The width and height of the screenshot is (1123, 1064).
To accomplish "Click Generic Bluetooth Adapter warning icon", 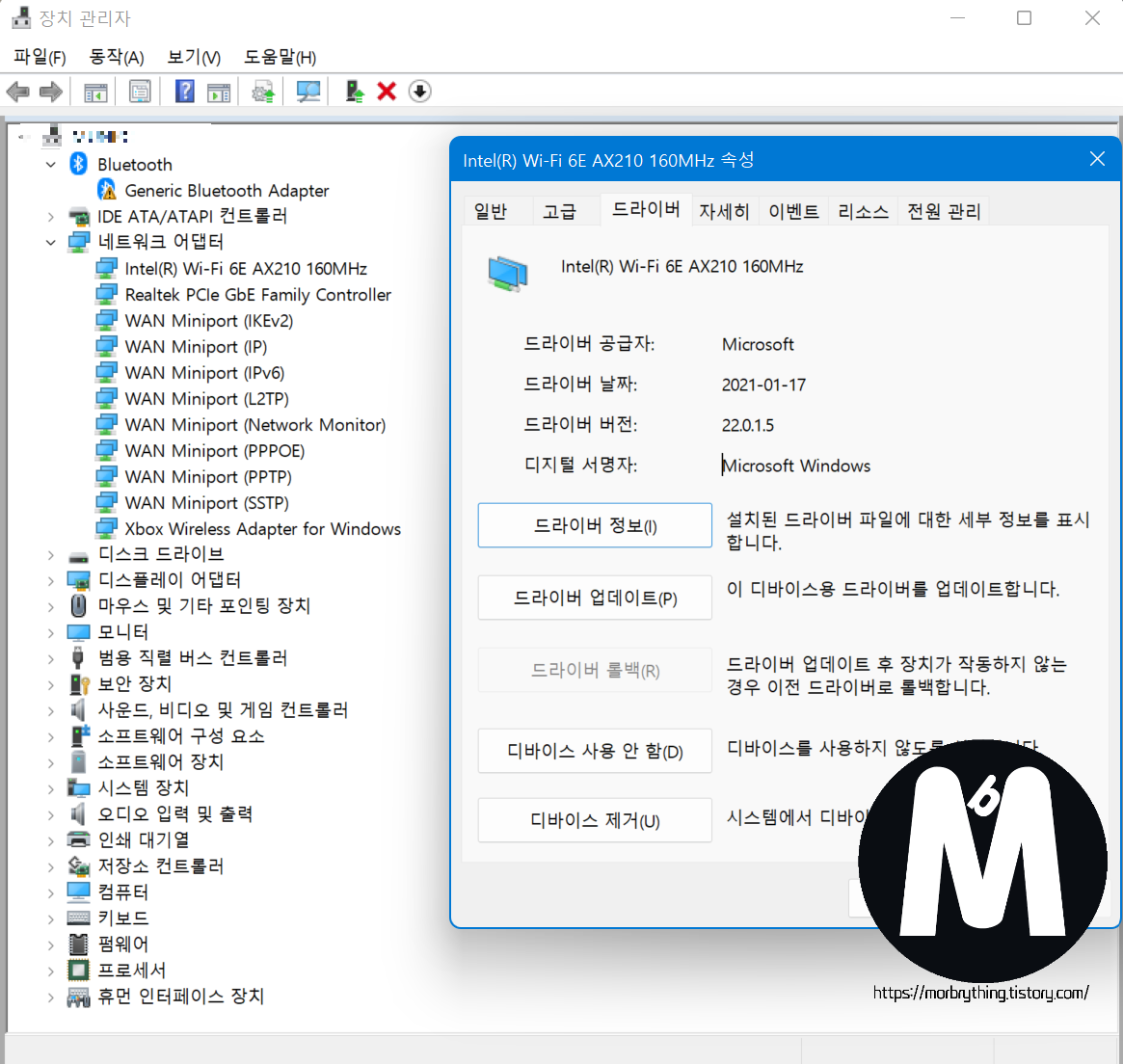I will coord(107,191).
